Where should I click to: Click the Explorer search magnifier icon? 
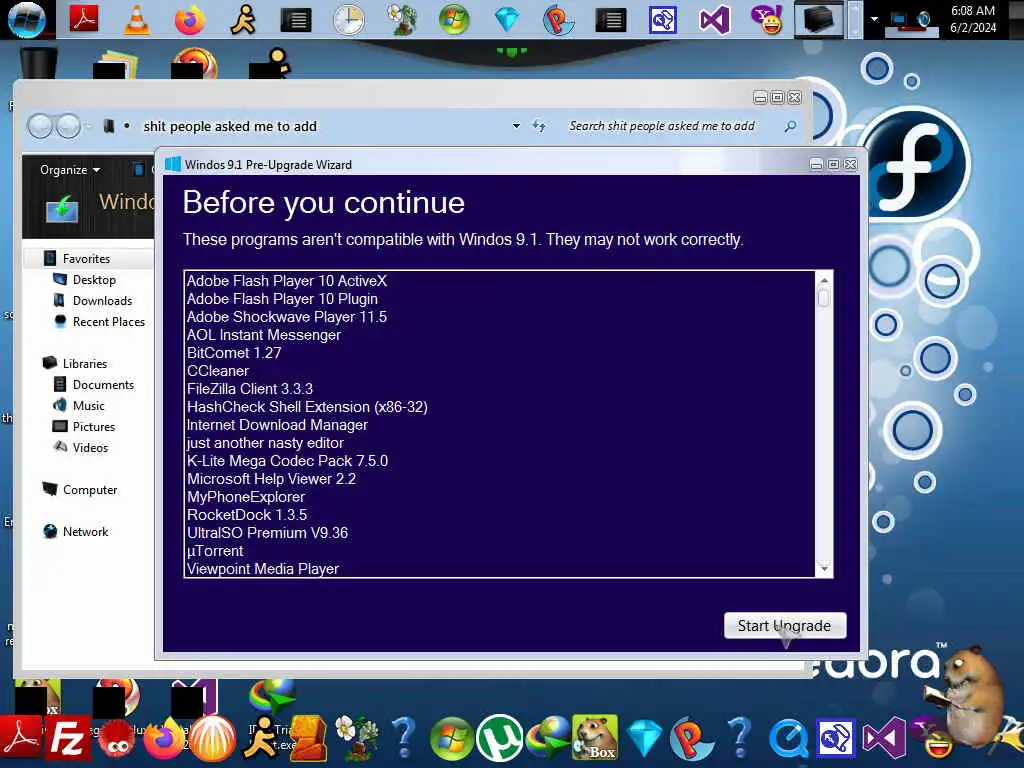point(790,126)
